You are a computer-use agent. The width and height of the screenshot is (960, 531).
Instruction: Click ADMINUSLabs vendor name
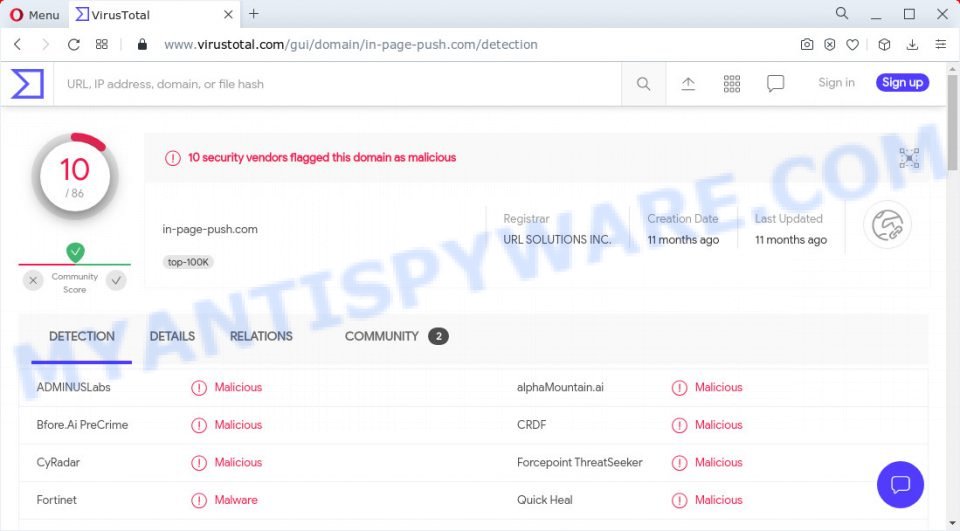(x=73, y=387)
